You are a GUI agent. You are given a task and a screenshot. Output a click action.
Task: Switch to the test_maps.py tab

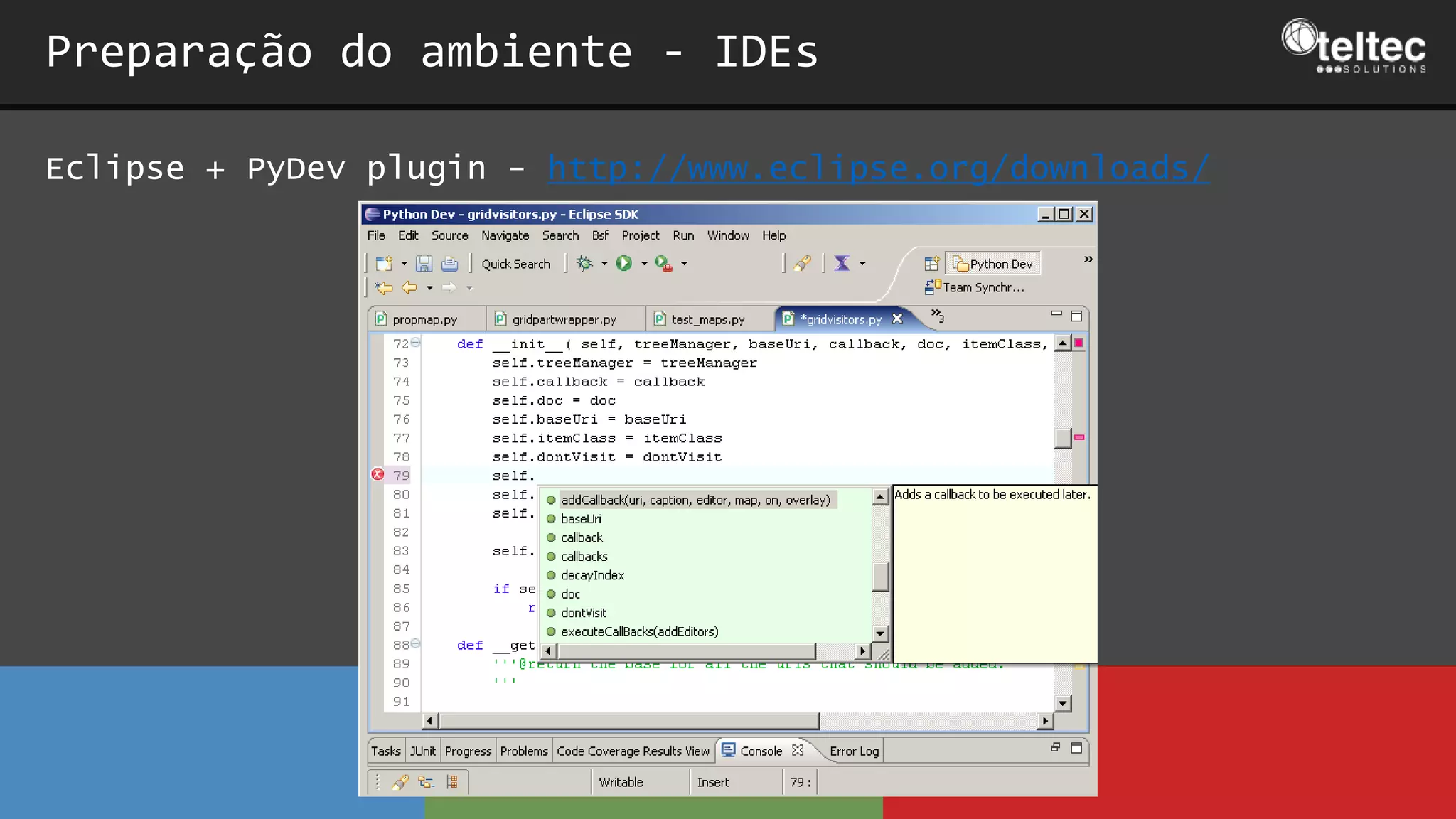click(708, 319)
